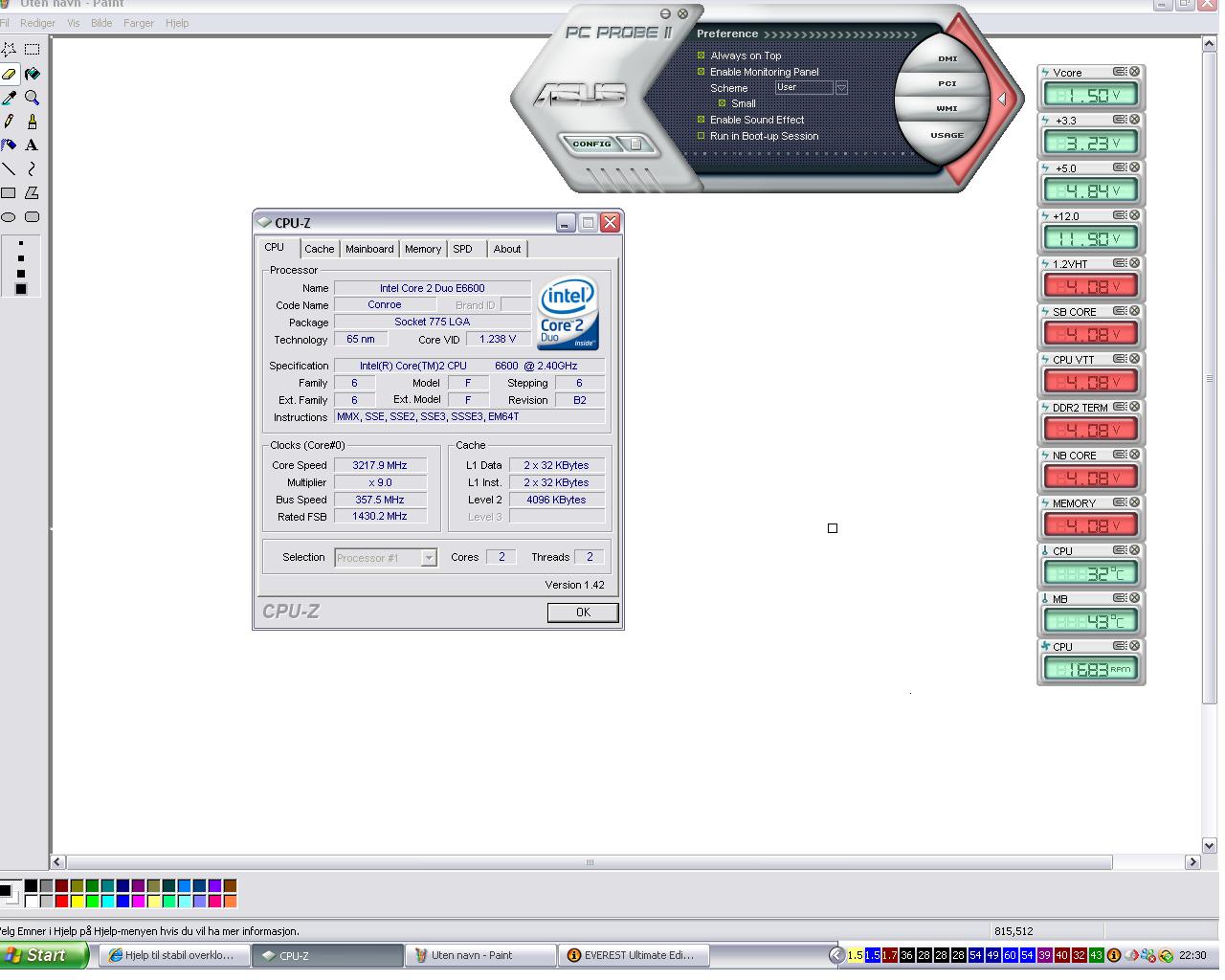This screenshot has height=980, width=1225.
Task: Close the +3.3 voltage monitor panel
Action: coord(1135,120)
